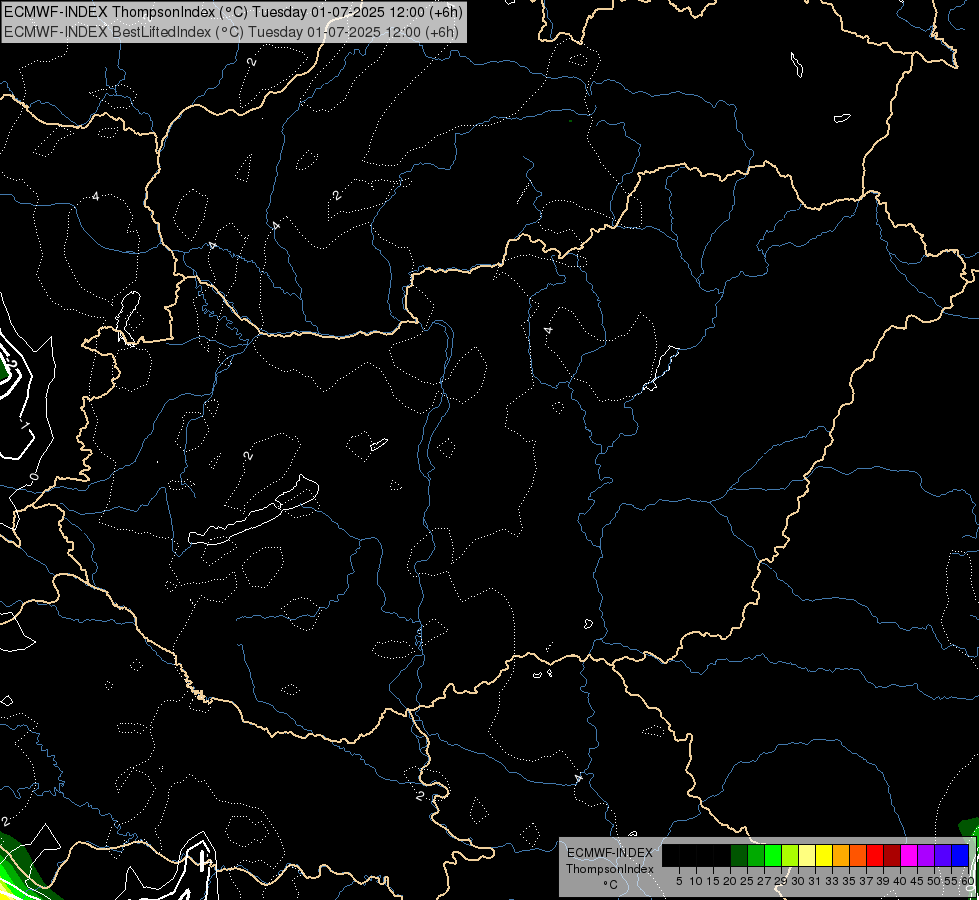Click the ECMWF-INDEX title in the legend

[x=610, y=853]
